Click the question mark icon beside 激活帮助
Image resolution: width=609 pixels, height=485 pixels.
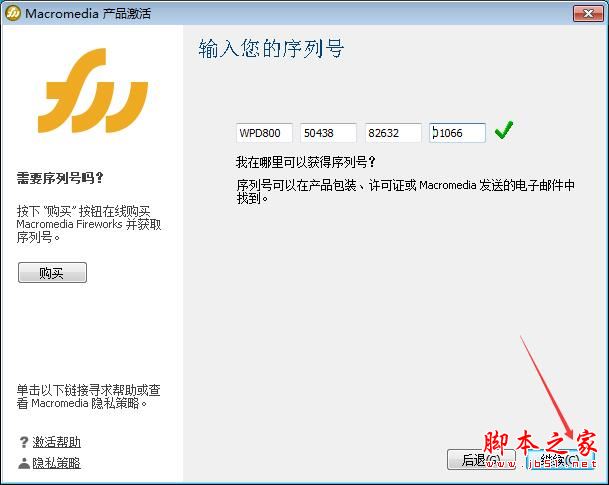[x=24, y=442]
